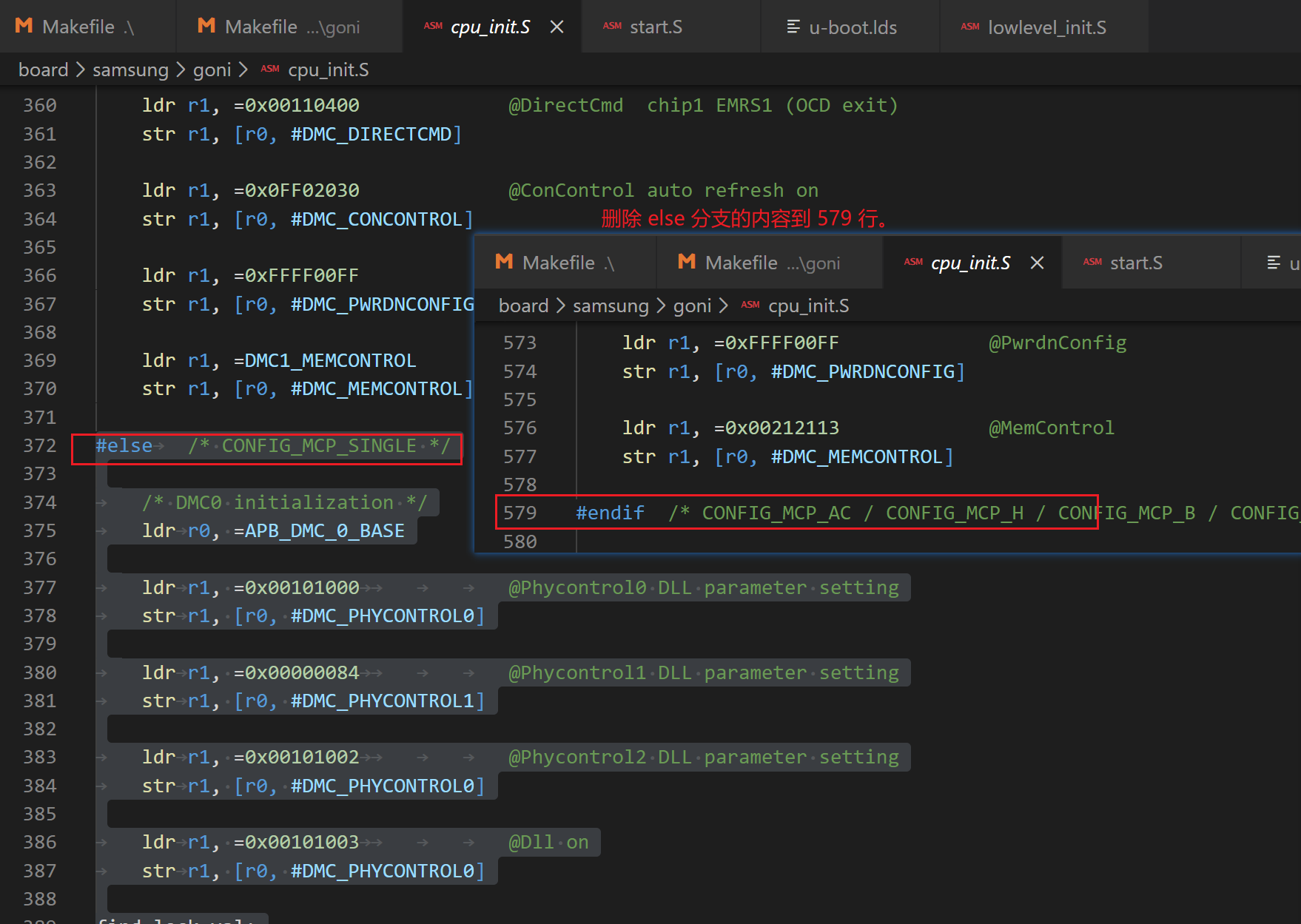Click '=0xFFFF00FF' on line 366
This screenshot has height=924, width=1301.
297,275
